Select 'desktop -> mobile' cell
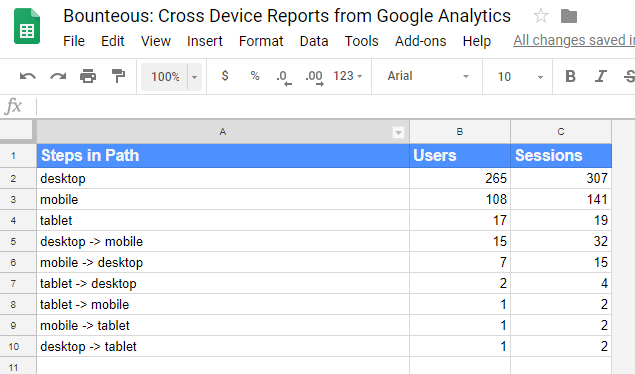 tap(223, 242)
